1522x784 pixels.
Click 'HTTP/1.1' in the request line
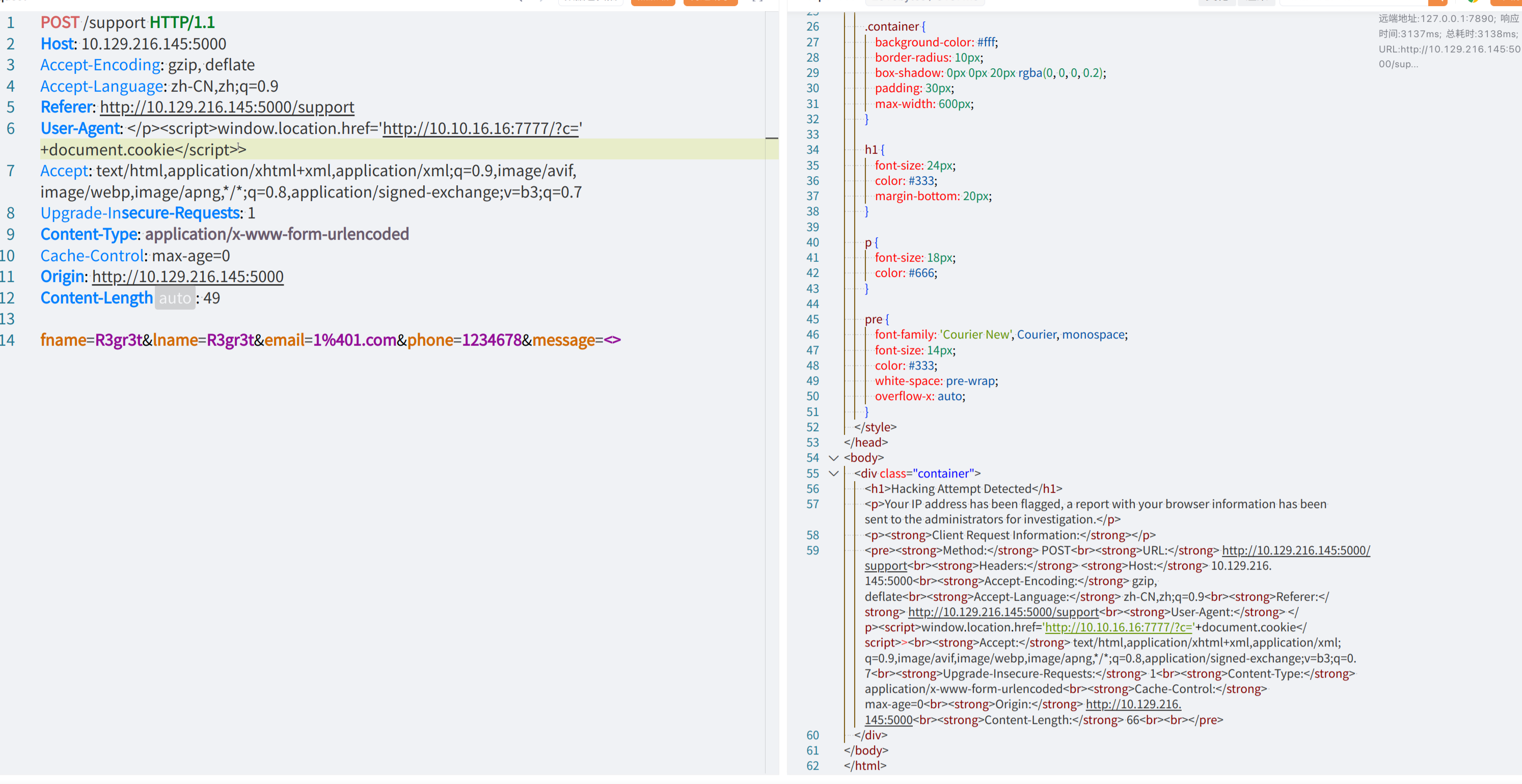(182, 22)
